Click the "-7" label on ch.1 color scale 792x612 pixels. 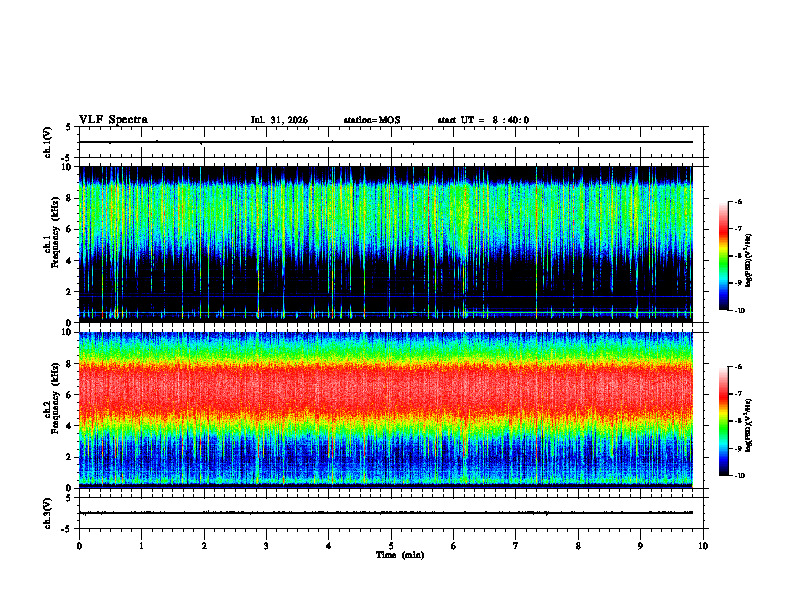[x=738, y=229]
